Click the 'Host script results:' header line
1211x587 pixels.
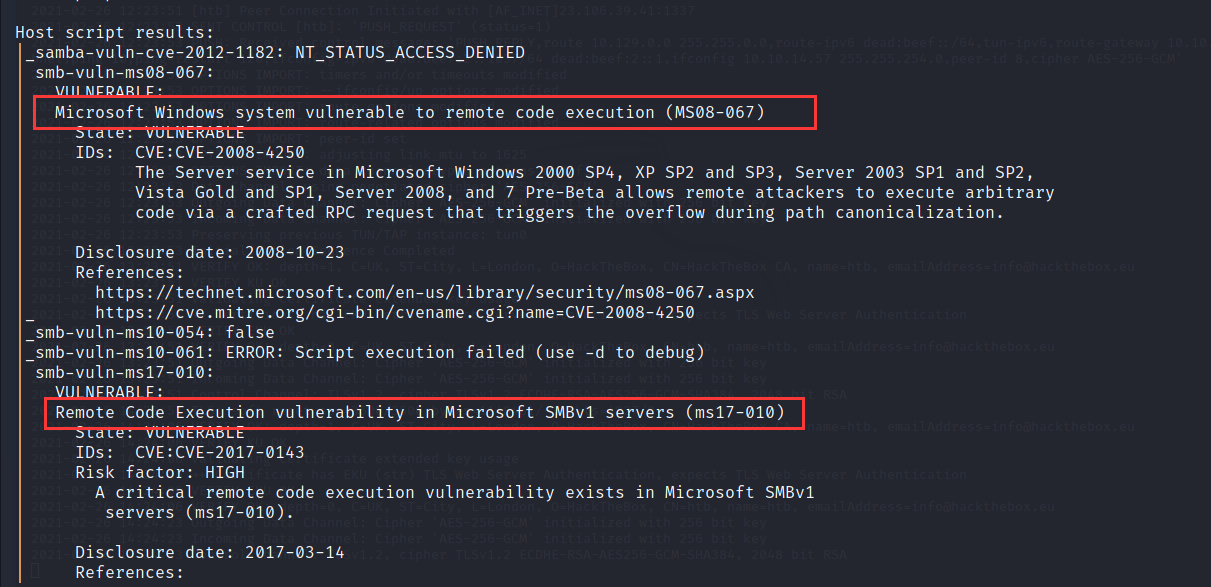tap(114, 32)
